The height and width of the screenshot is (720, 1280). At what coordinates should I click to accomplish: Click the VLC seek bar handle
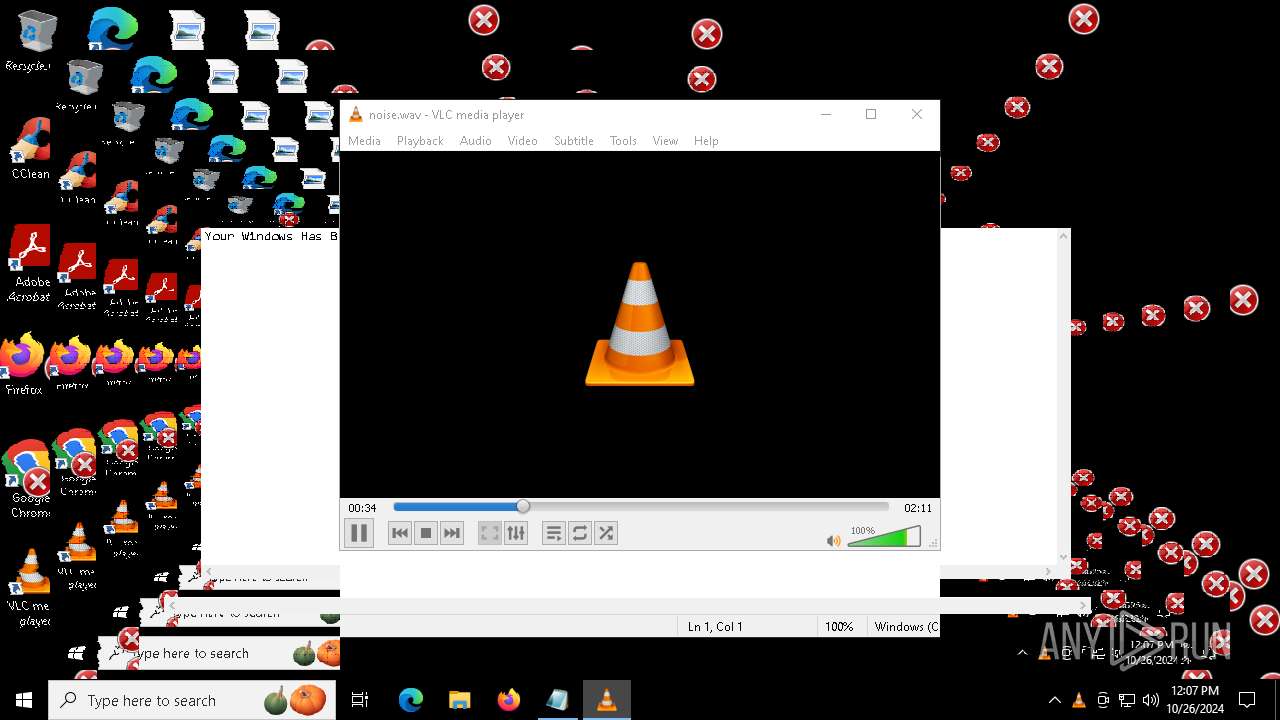point(523,507)
